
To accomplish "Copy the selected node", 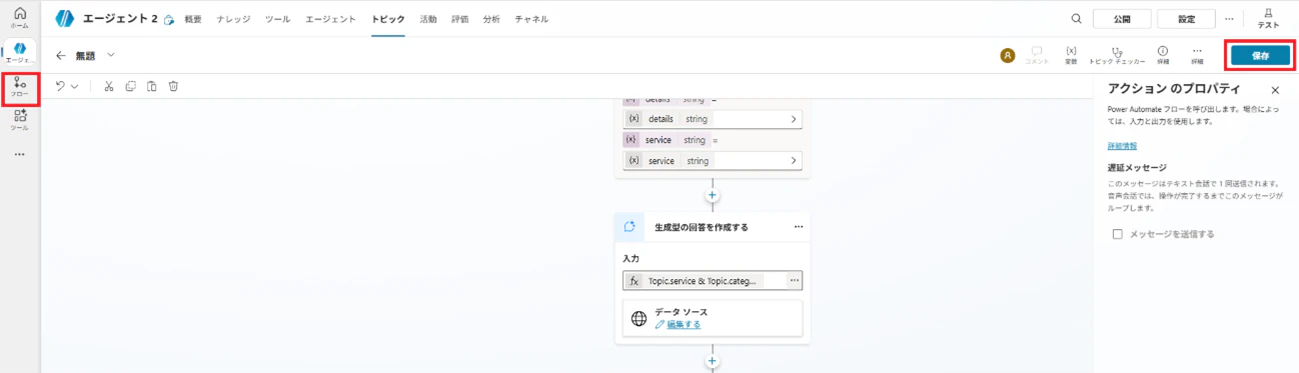I will (x=131, y=87).
